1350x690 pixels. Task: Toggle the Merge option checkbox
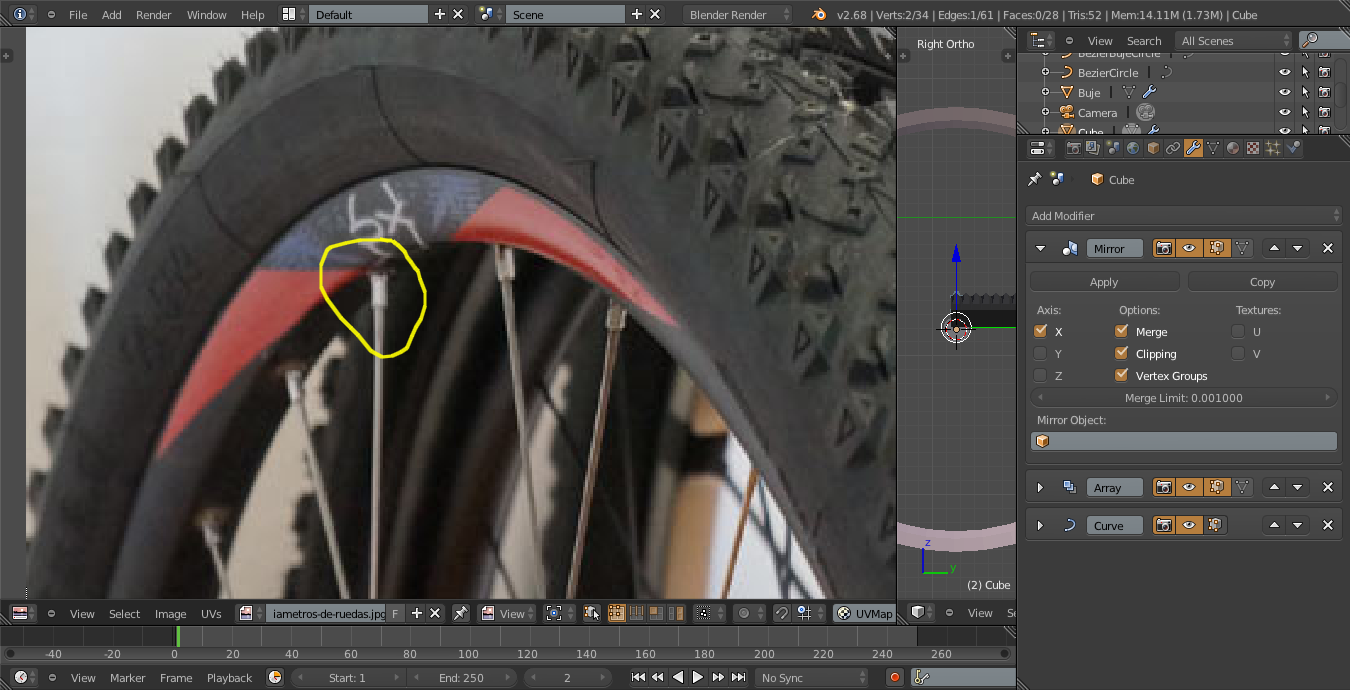(x=1121, y=331)
